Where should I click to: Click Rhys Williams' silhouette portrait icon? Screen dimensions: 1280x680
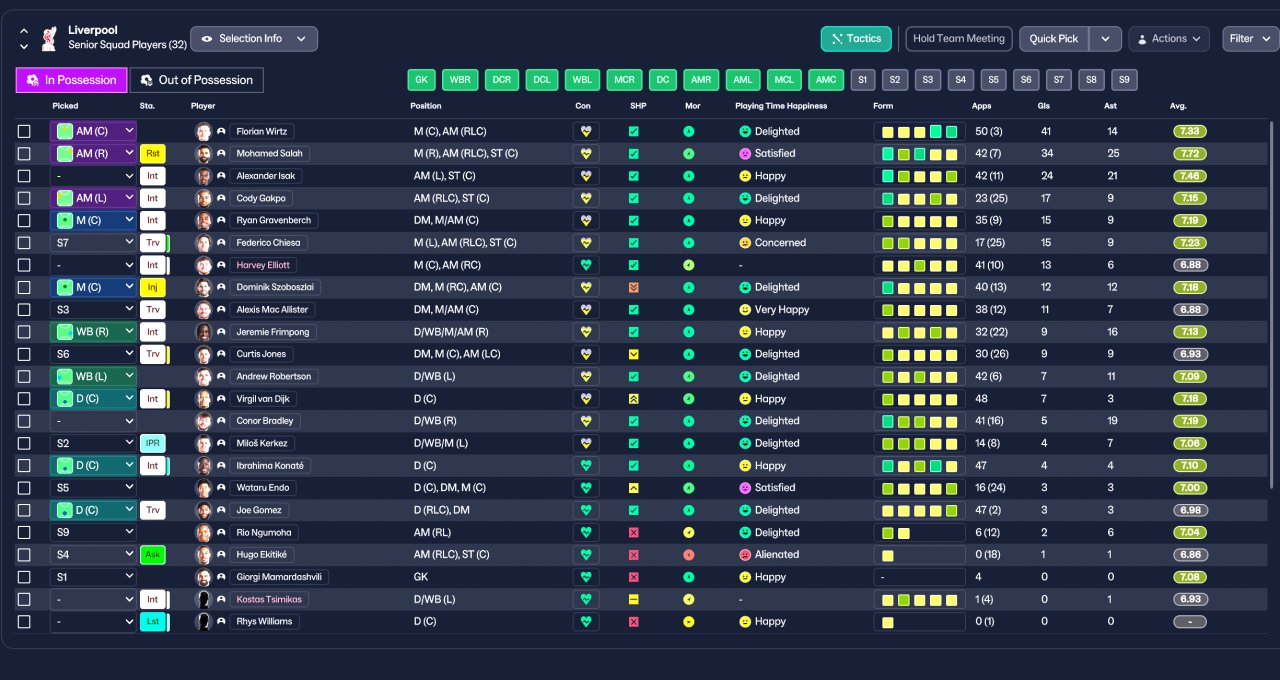203,621
